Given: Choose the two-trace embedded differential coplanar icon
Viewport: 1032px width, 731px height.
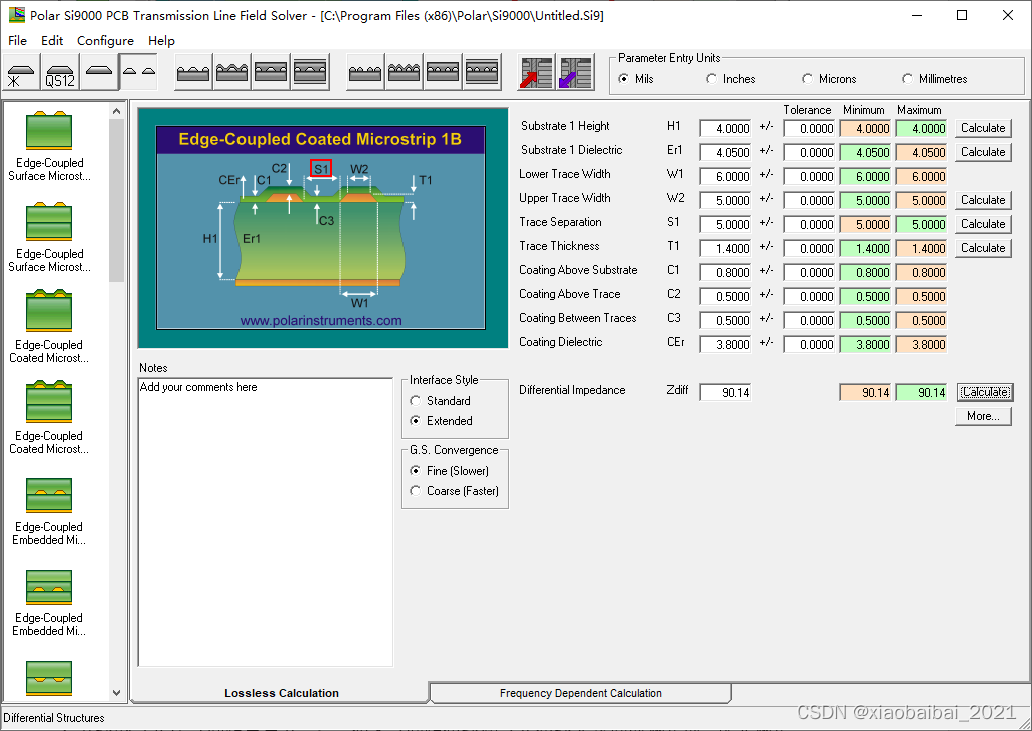Looking at the screenshot, I should 443,72.
